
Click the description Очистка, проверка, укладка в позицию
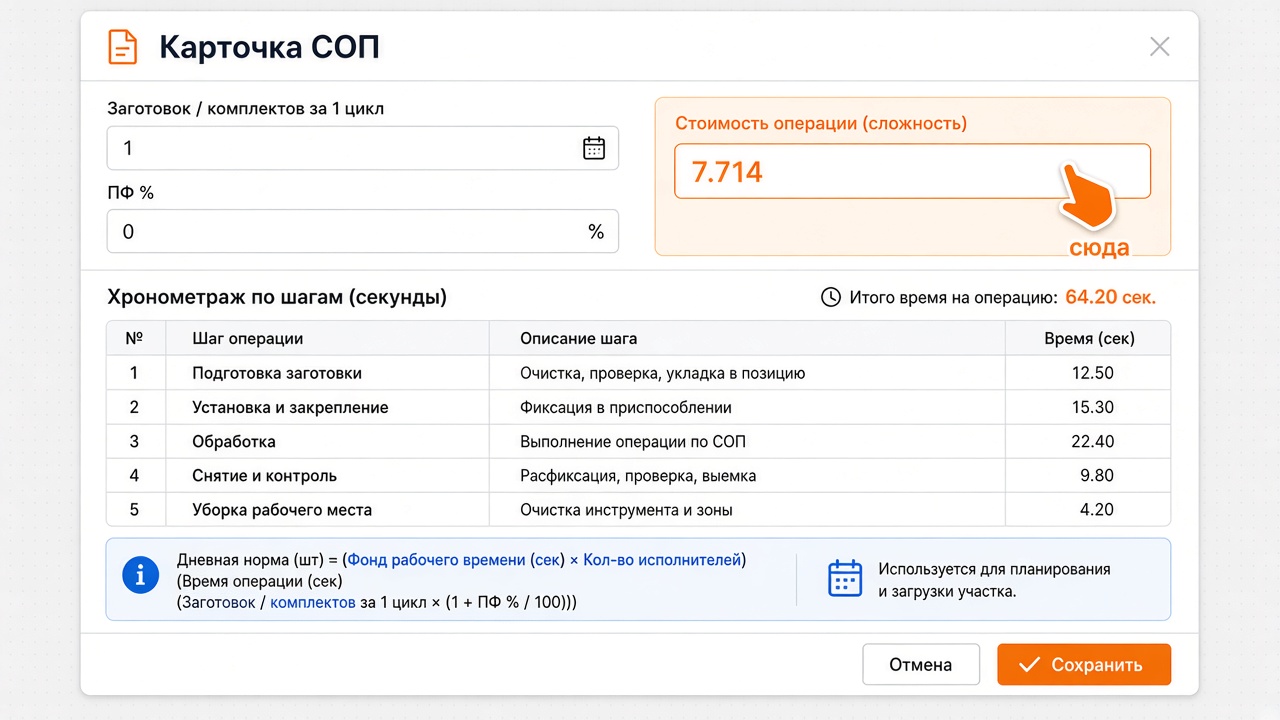[663, 373]
